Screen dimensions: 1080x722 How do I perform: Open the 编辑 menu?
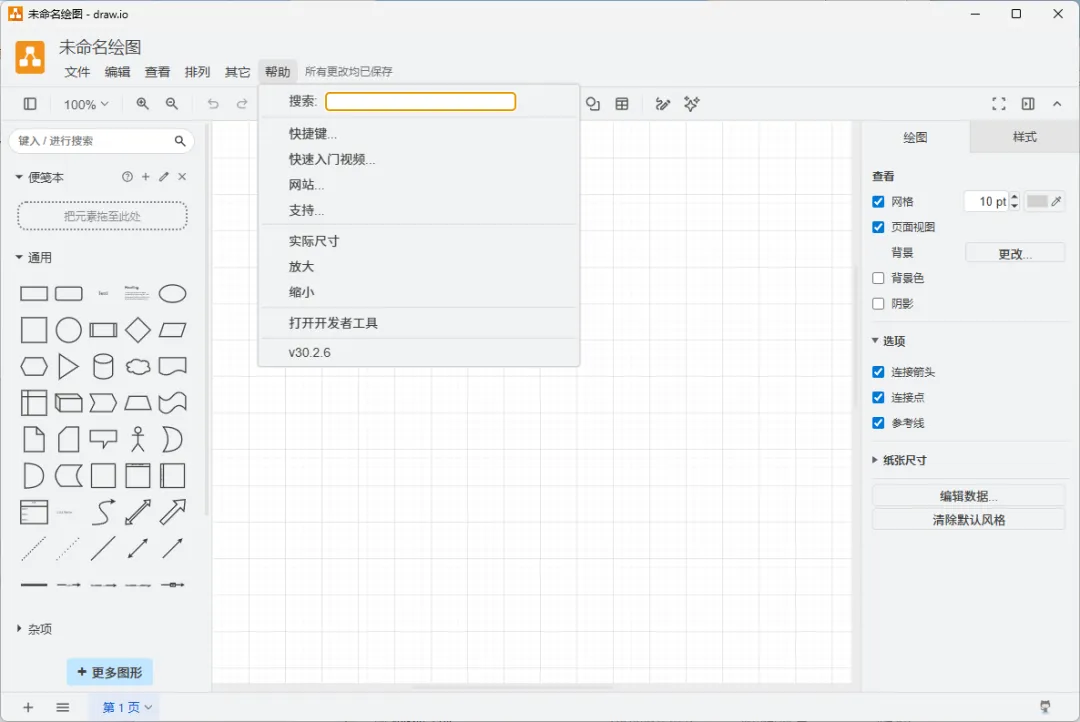click(x=117, y=72)
